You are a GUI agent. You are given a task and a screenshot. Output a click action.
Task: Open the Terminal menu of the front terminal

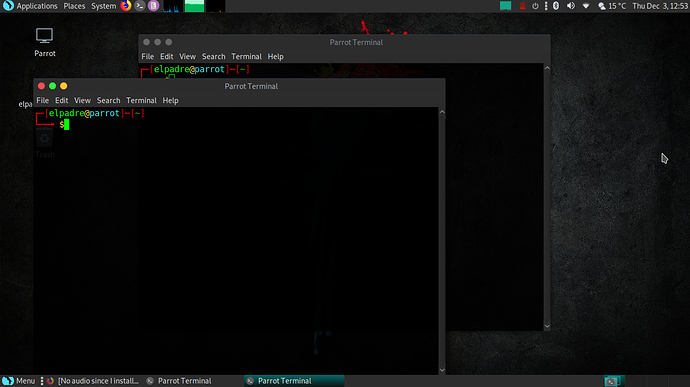pyautogui.click(x=141, y=100)
